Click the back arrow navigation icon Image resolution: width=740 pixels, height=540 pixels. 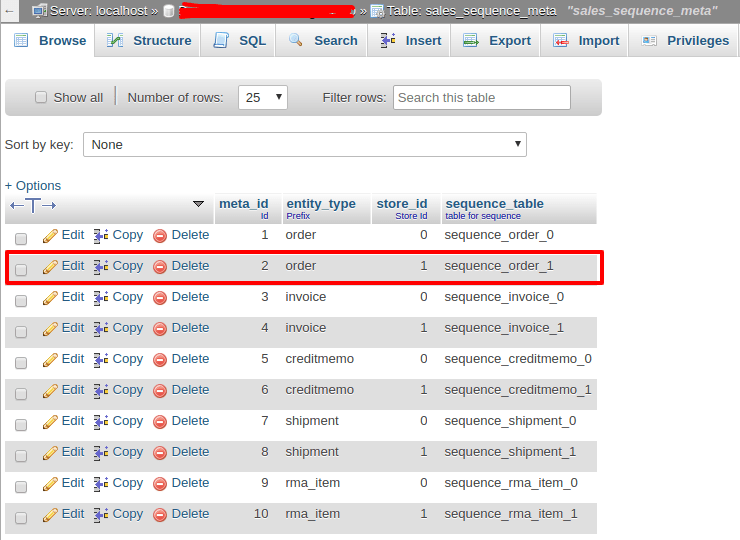(9, 10)
